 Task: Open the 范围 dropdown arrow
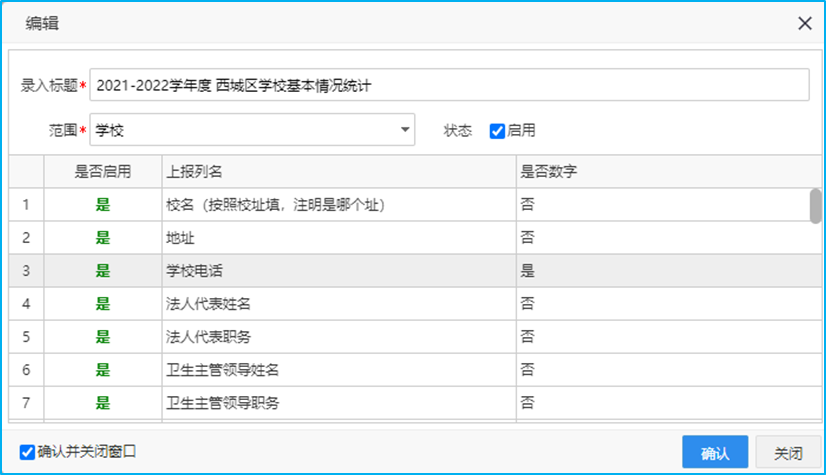[x=405, y=130]
